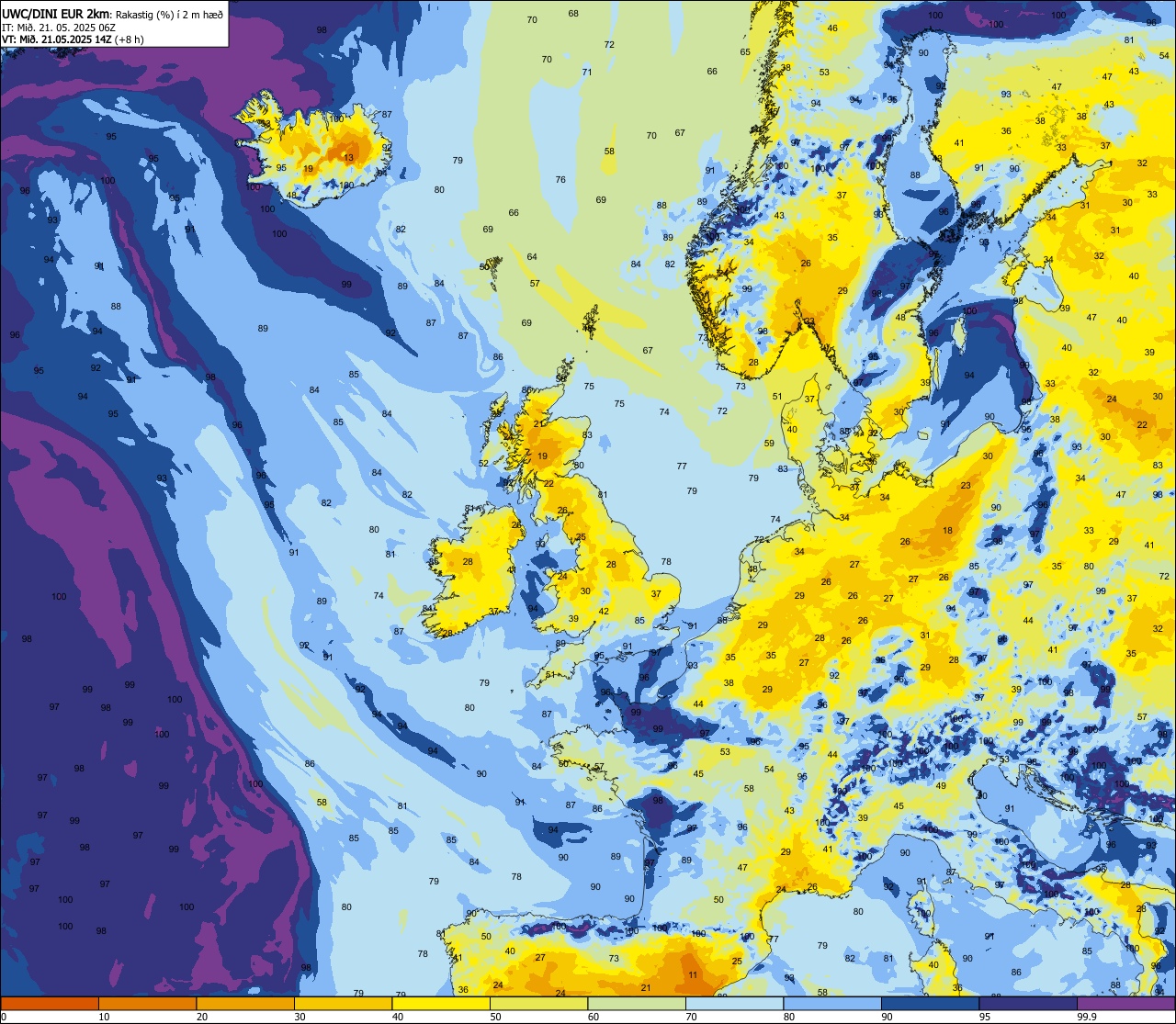1176x1024 pixels.
Task: Click the legend scale label "80"
Action: click(x=789, y=1017)
